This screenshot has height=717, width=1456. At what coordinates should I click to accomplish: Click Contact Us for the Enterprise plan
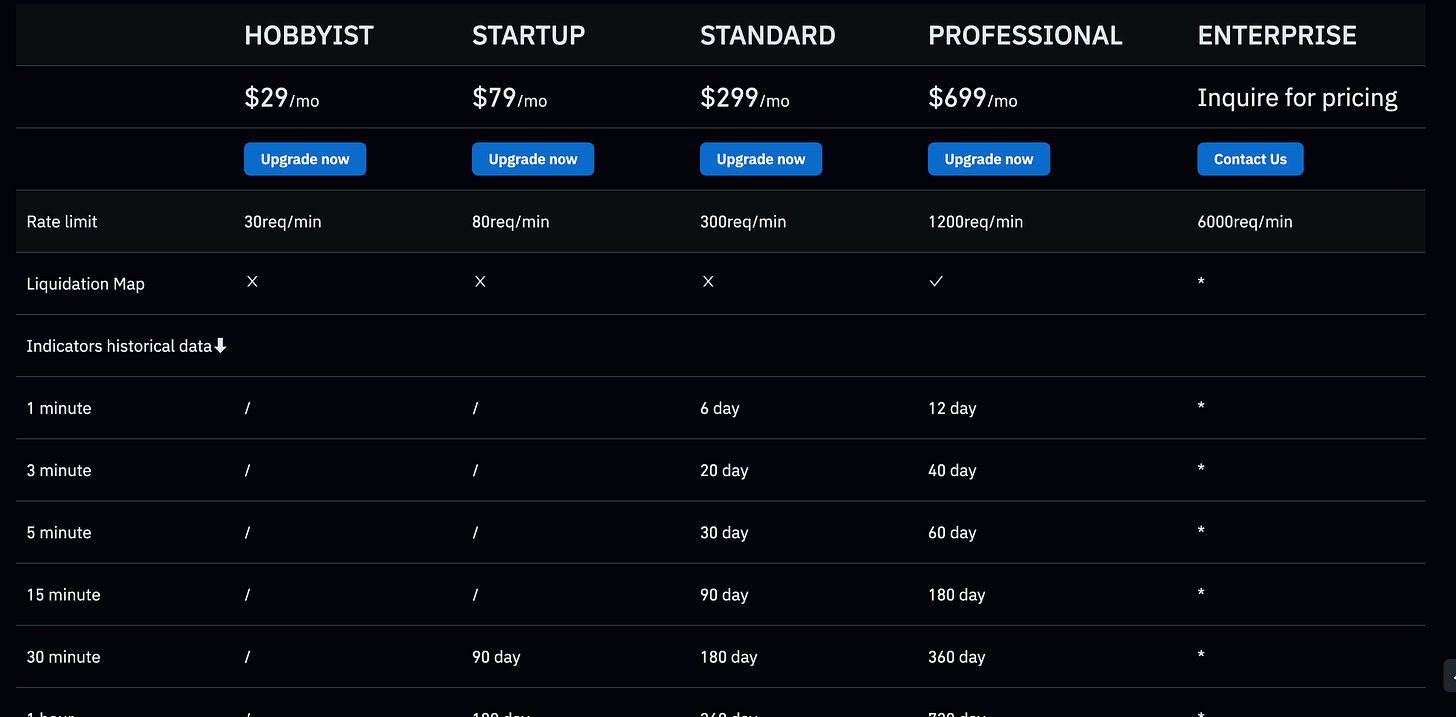click(x=1250, y=159)
